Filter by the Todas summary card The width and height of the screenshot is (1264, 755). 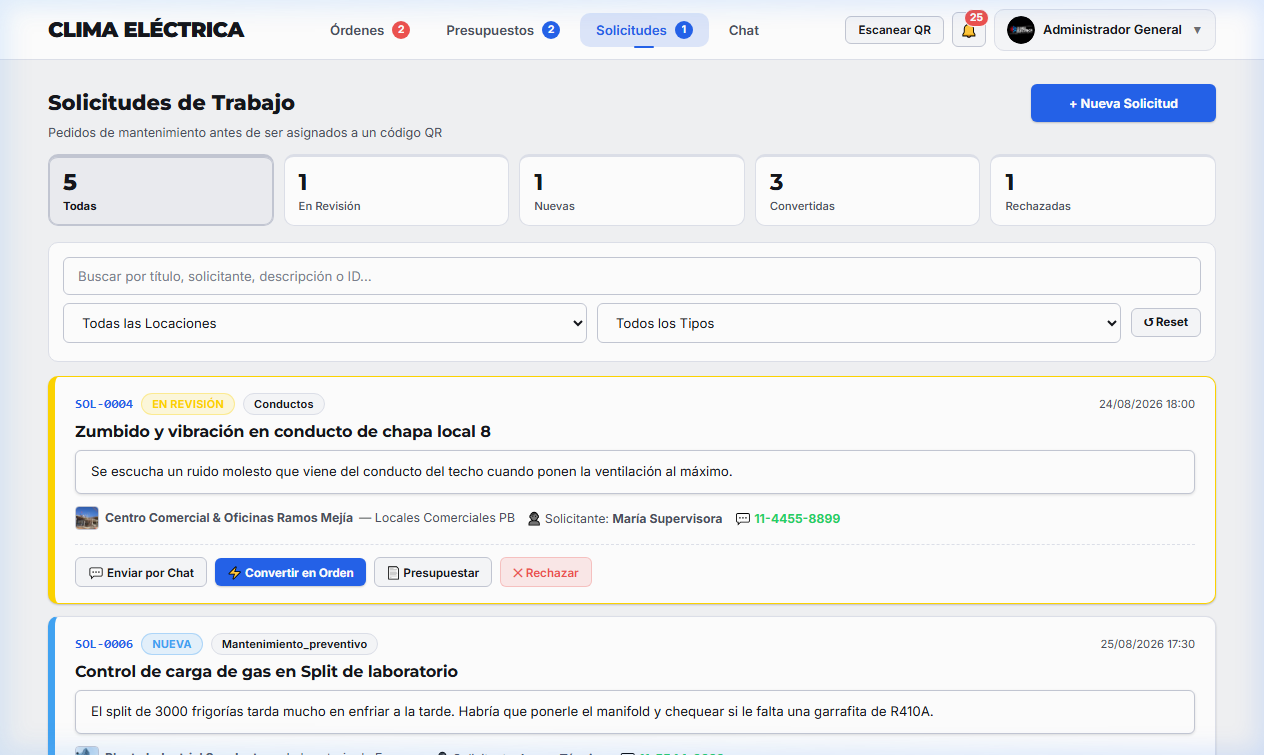click(x=161, y=190)
